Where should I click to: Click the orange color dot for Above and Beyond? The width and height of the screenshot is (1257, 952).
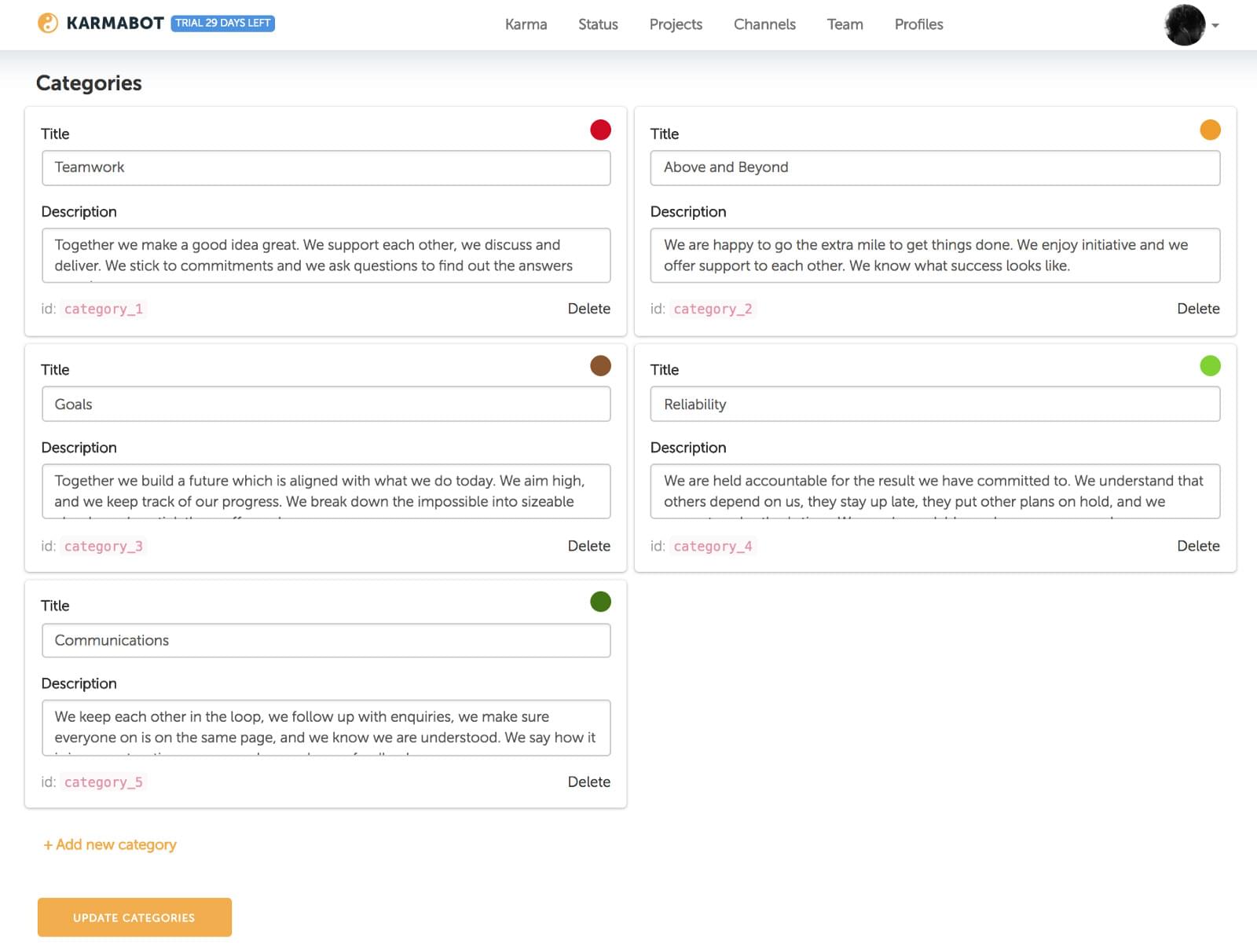click(1210, 130)
